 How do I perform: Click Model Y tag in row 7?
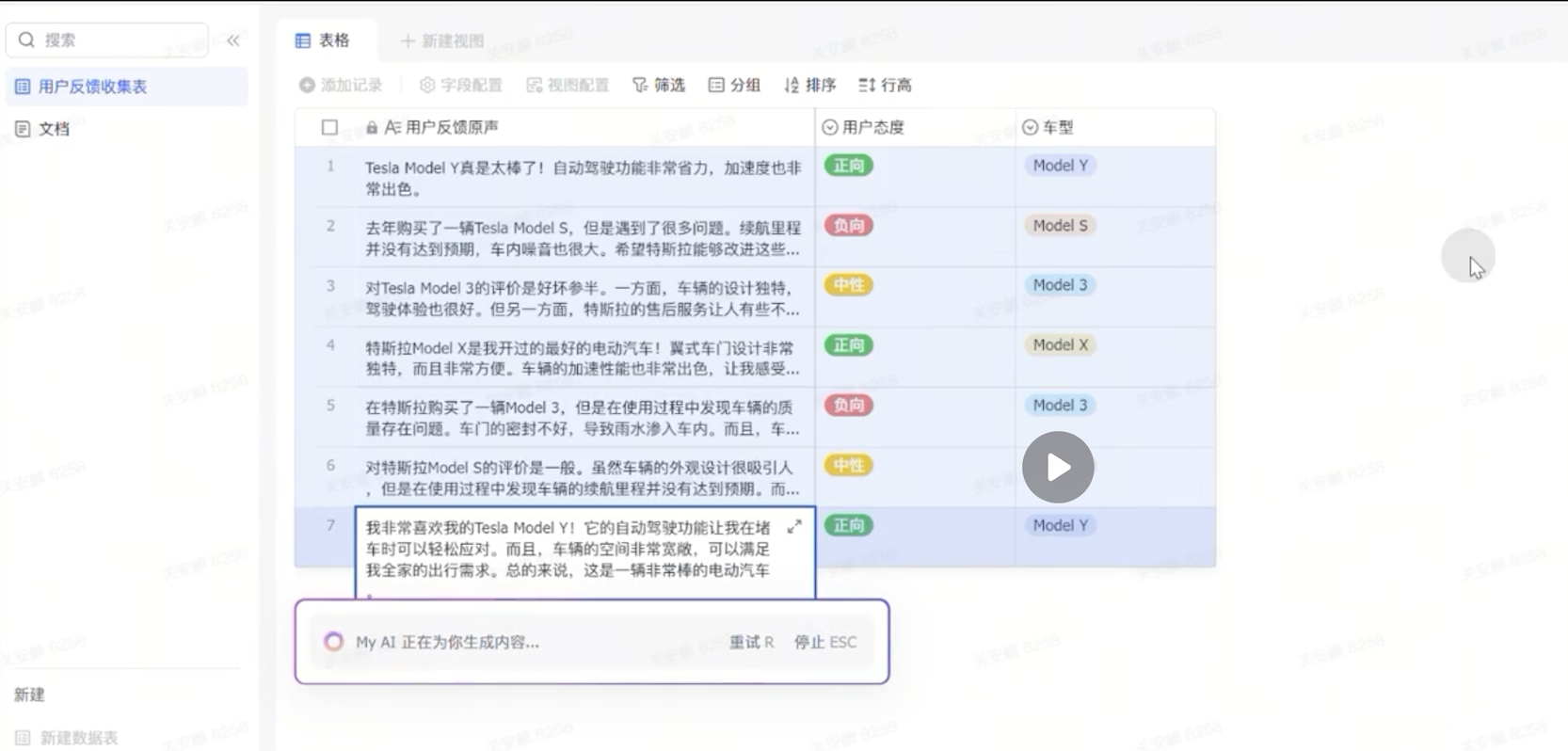(x=1060, y=526)
